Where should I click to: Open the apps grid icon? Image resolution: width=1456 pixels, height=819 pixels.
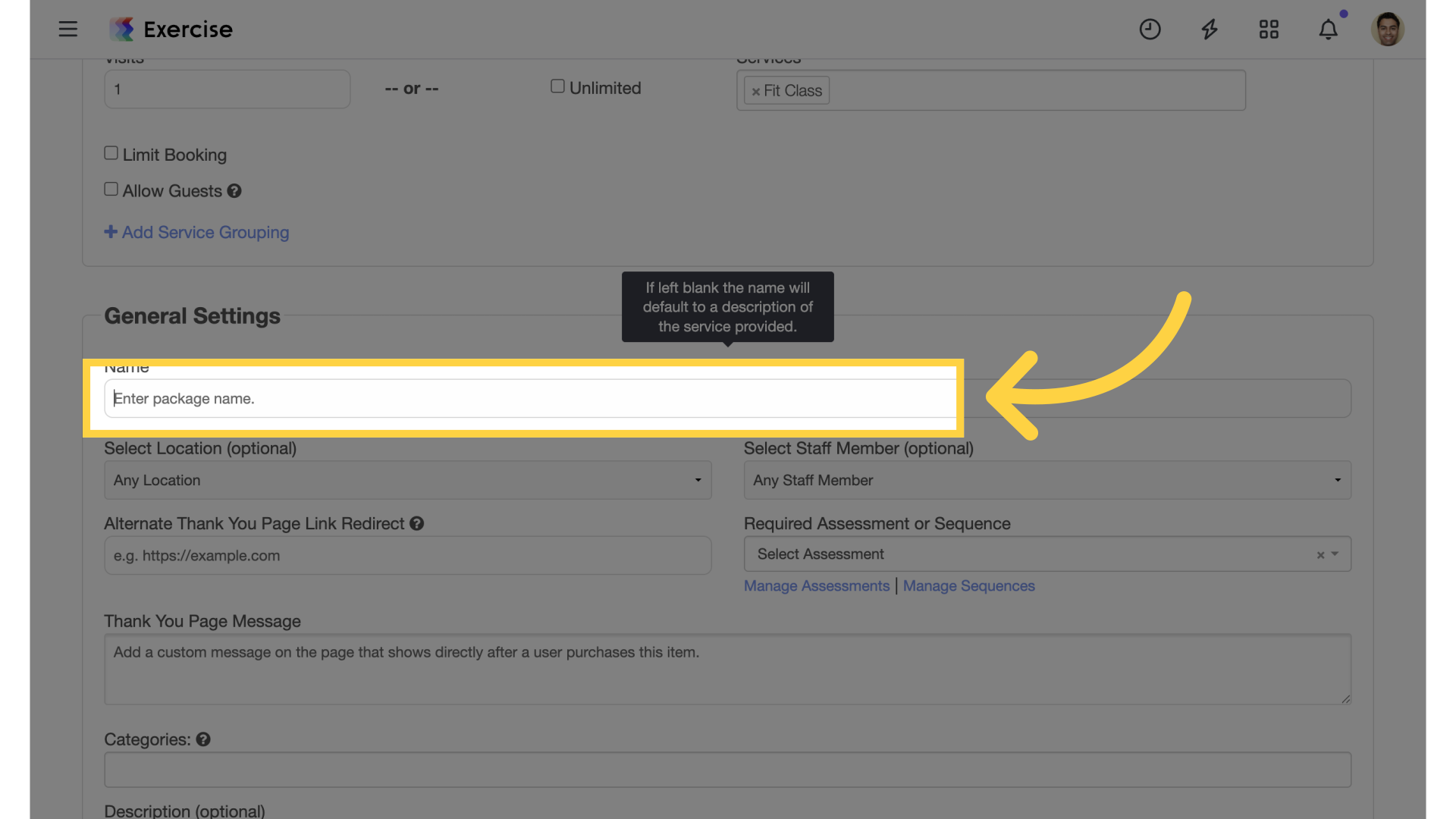[x=1269, y=29]
